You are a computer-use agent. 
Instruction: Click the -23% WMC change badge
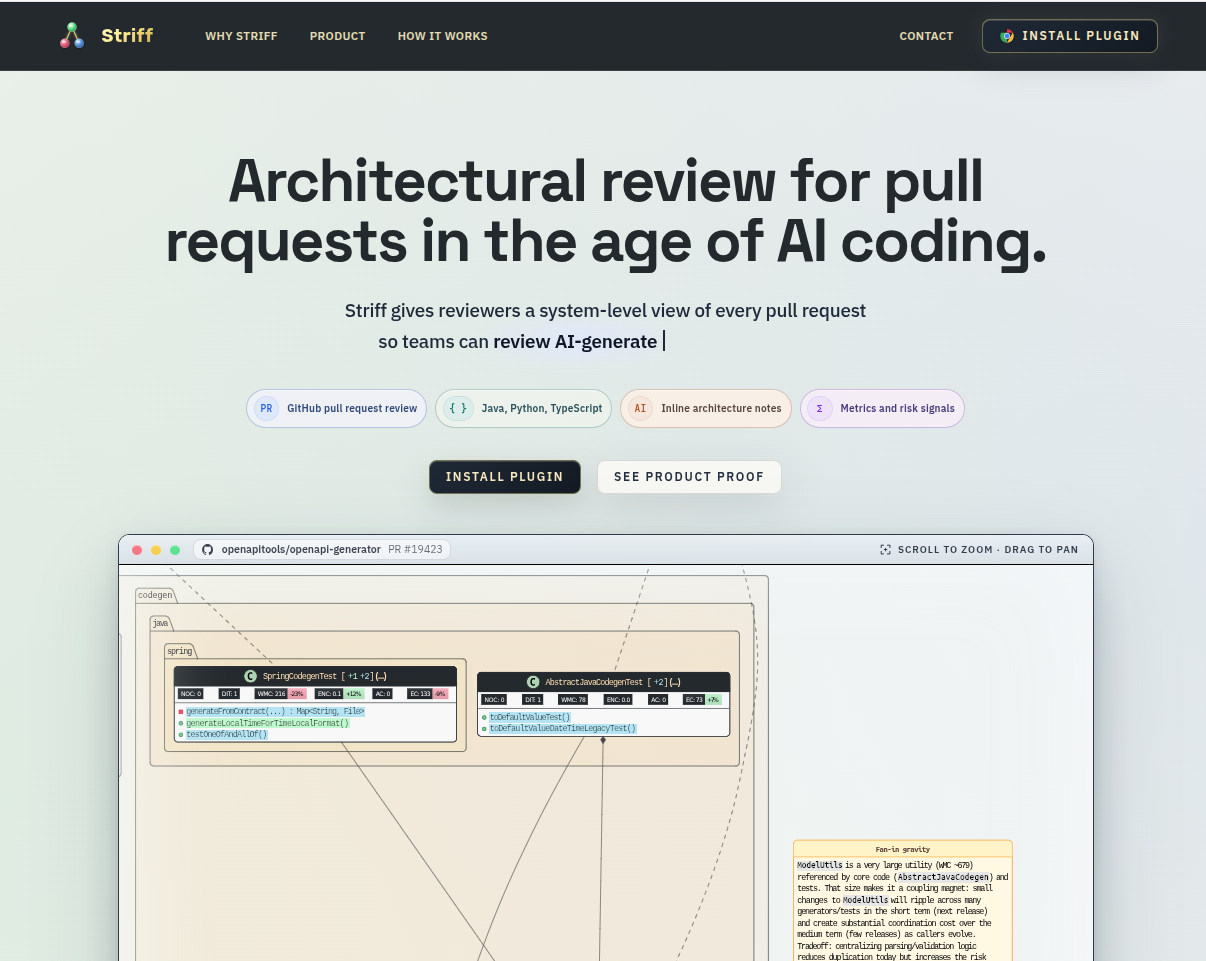click(297, 694)
